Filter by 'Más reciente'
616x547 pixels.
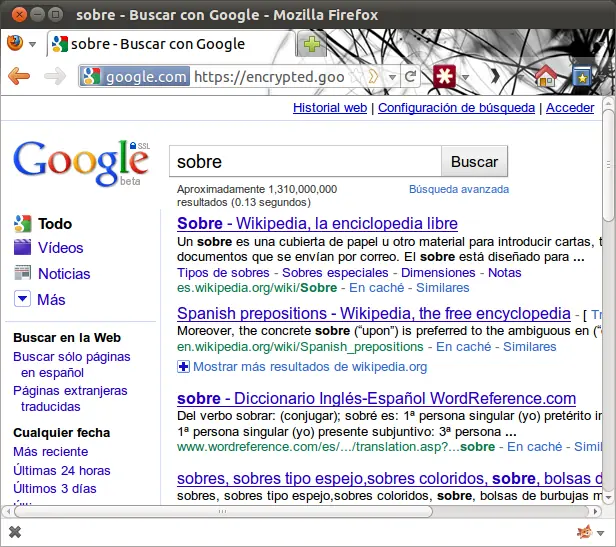pos(51,452)
